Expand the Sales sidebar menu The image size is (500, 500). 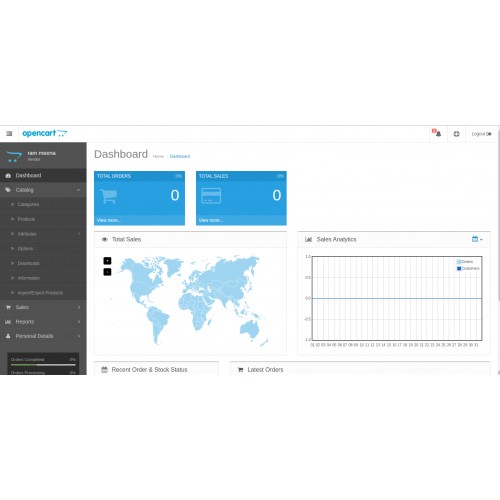click(43, 307)
